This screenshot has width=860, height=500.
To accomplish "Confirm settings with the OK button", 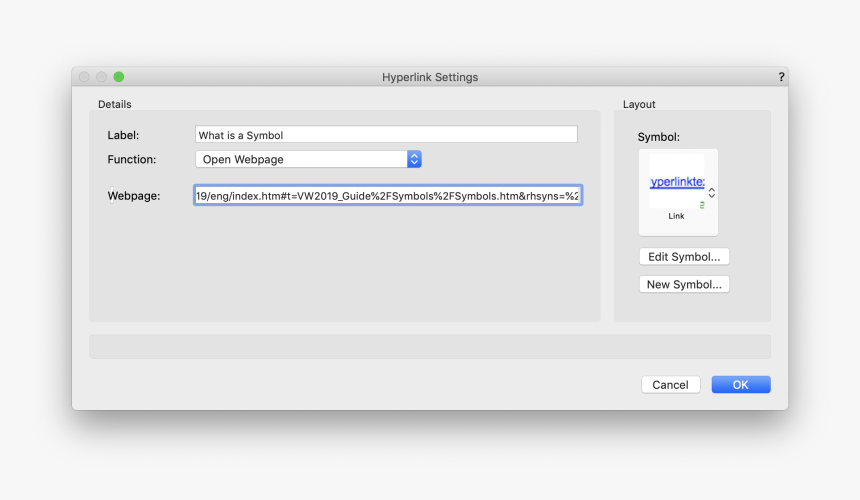I will tap(740, 385).
